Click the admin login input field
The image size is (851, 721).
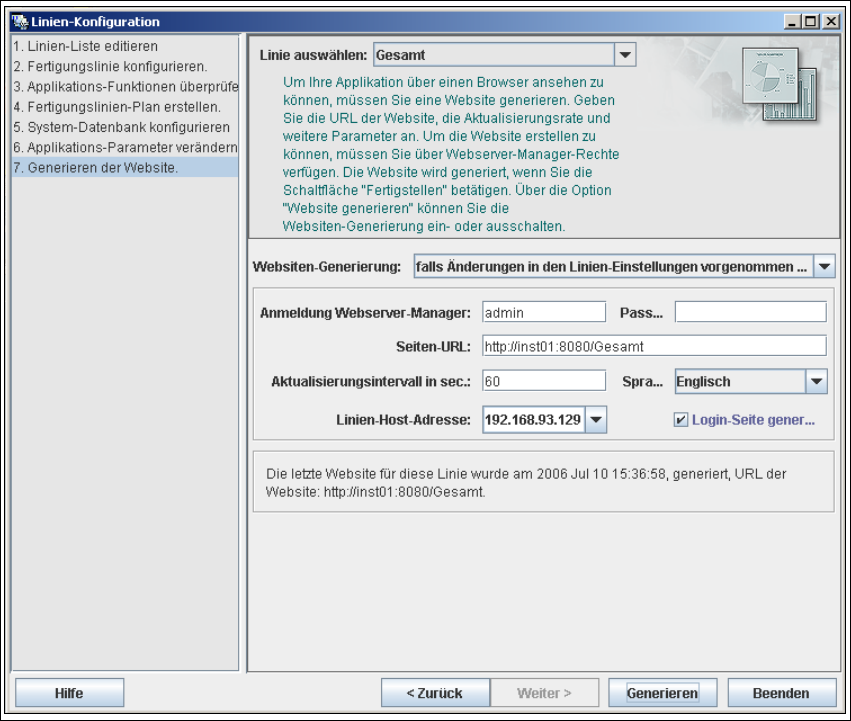[544, 313]
